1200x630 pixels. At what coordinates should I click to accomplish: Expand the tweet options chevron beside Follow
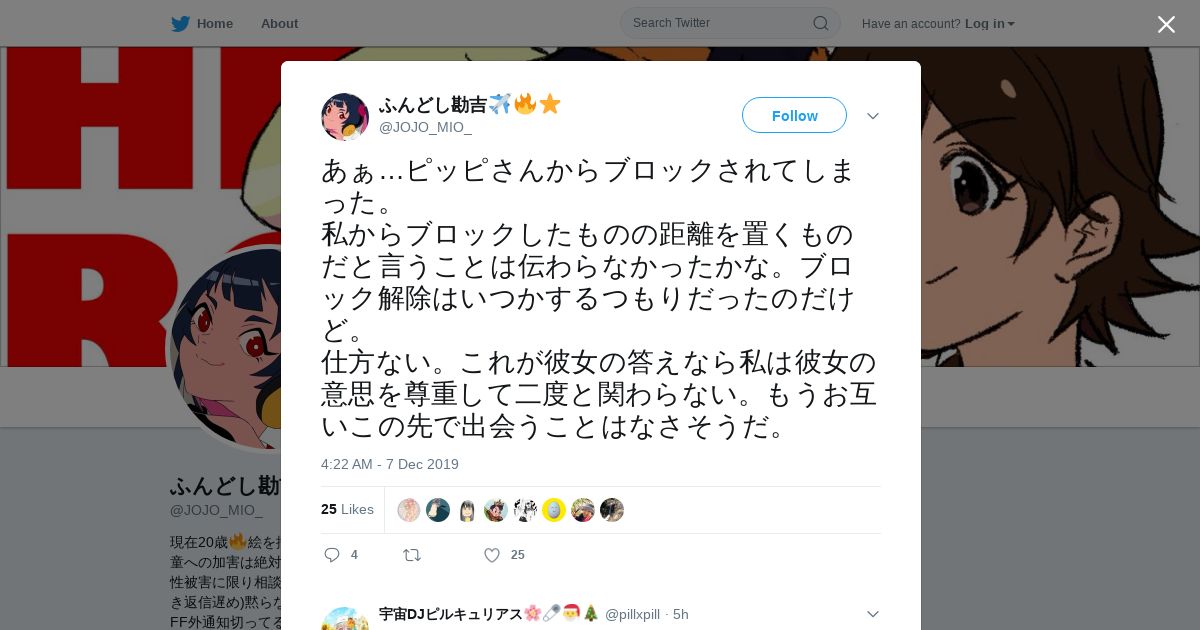coord(873,116)
